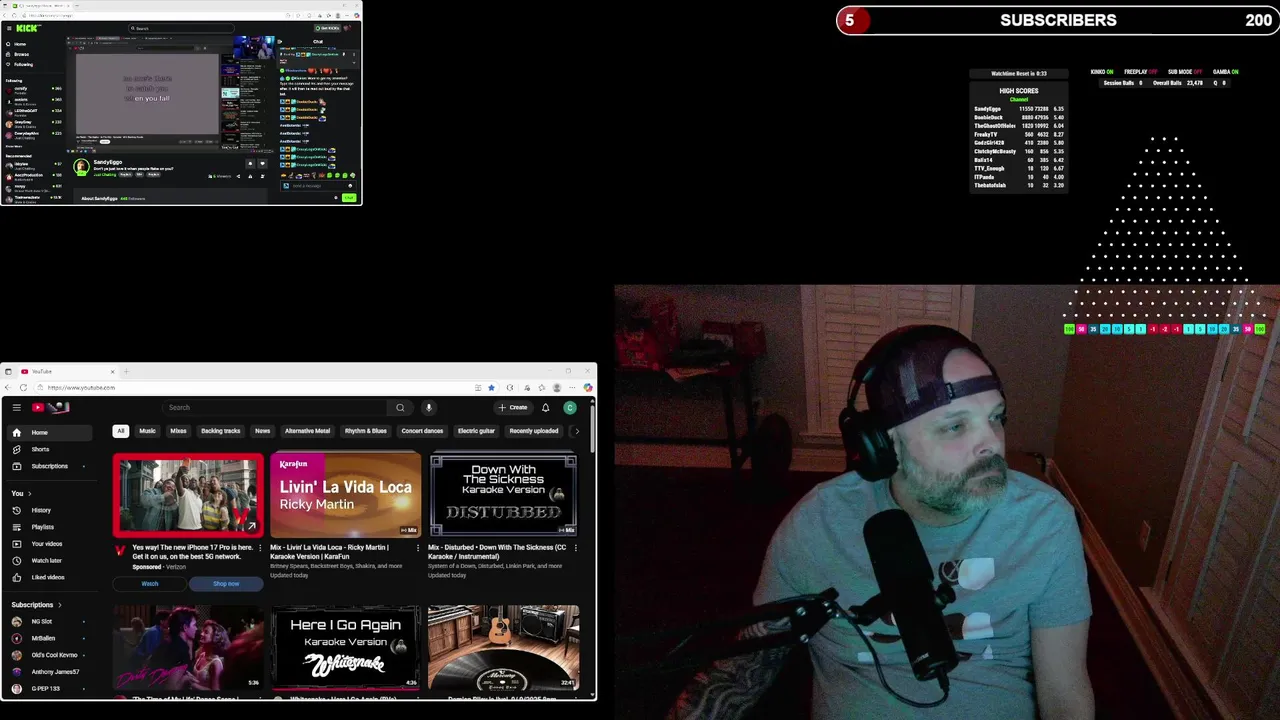Click the YouTube search magnifier button
Screen dimensions: 1280x720
(x=400, y=407)
